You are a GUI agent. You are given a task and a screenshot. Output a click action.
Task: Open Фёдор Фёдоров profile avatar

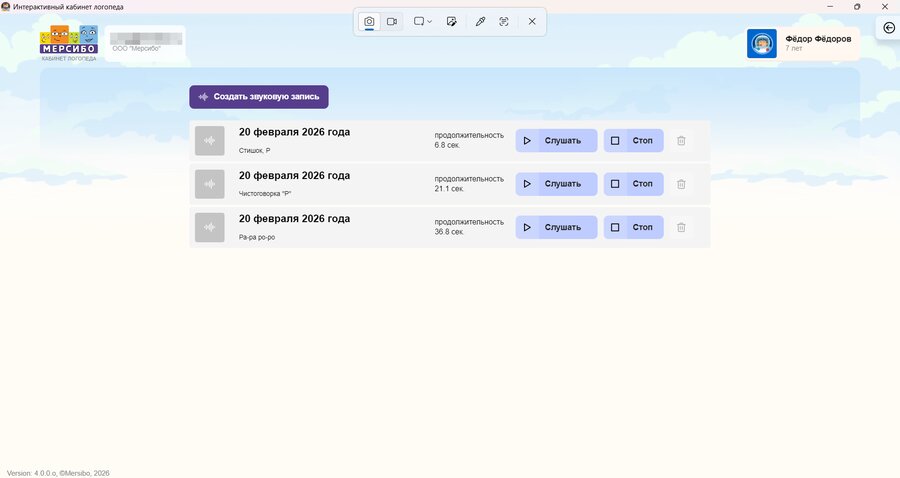762,44
